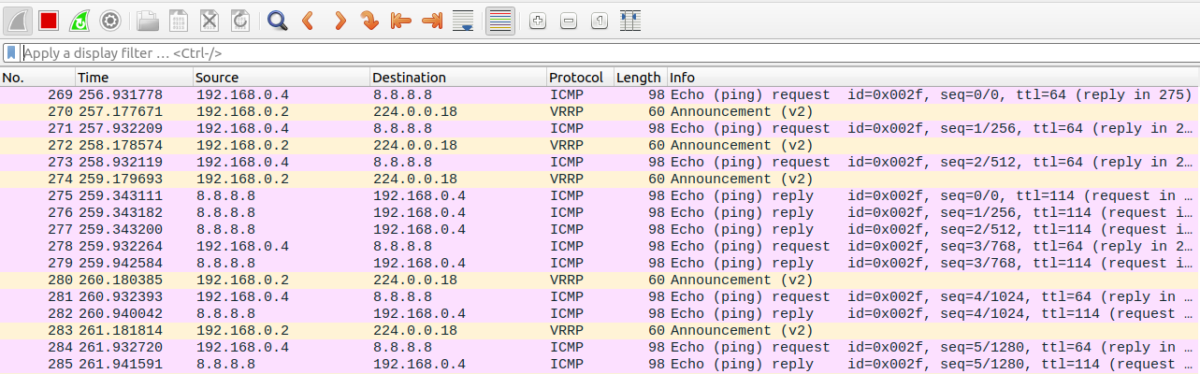The width and height of the screenshot is (1200, 374).
Task: Stop the running capture with red square
Action: (x=49, y=19)
